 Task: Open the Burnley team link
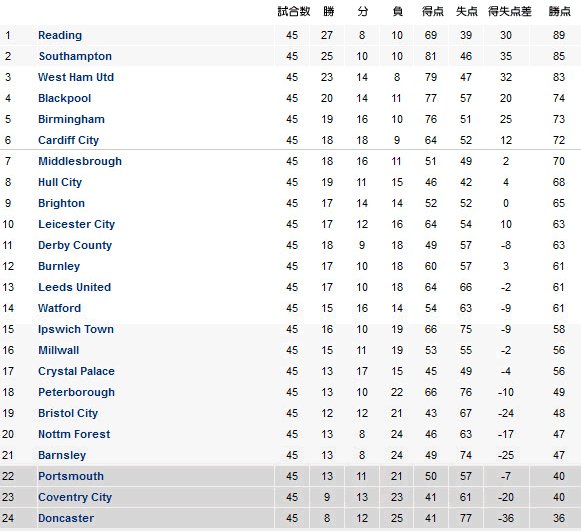coord(59,266)
